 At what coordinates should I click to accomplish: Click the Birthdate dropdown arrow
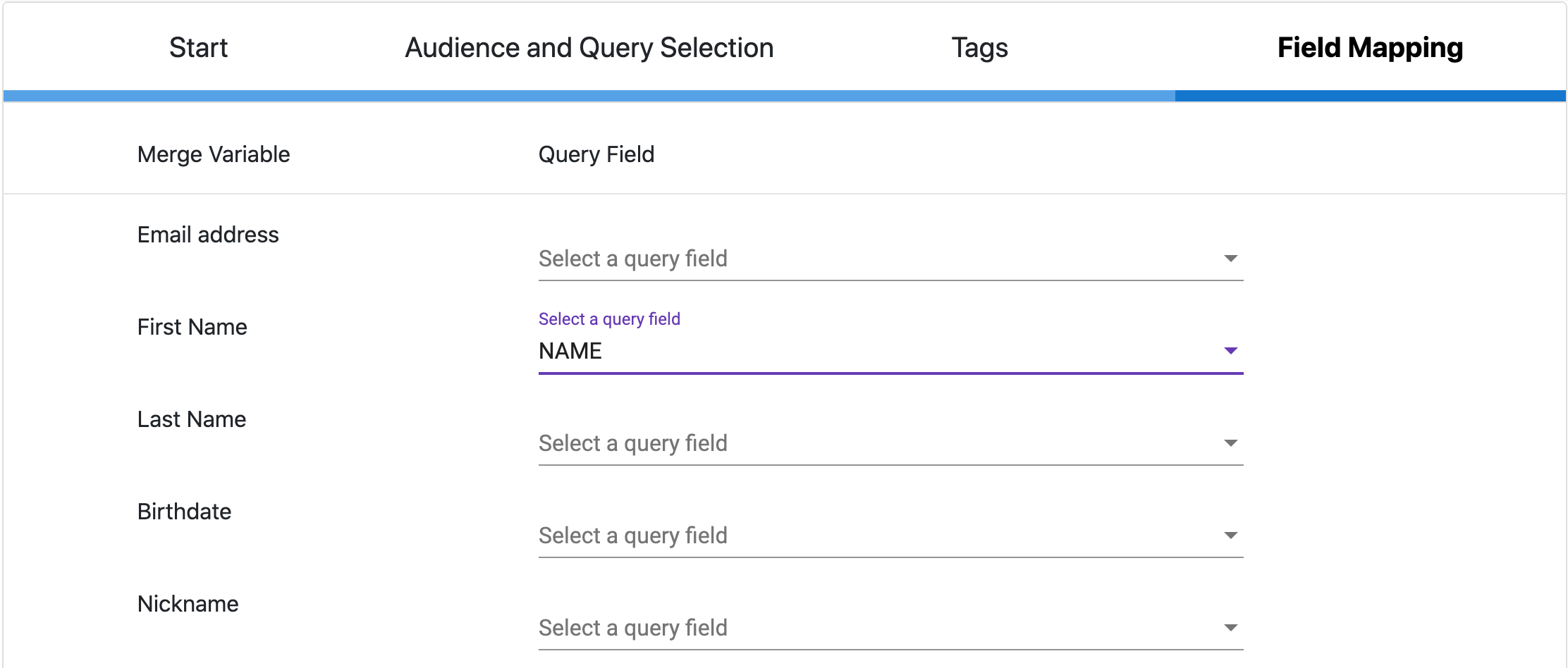point(1230,536)
